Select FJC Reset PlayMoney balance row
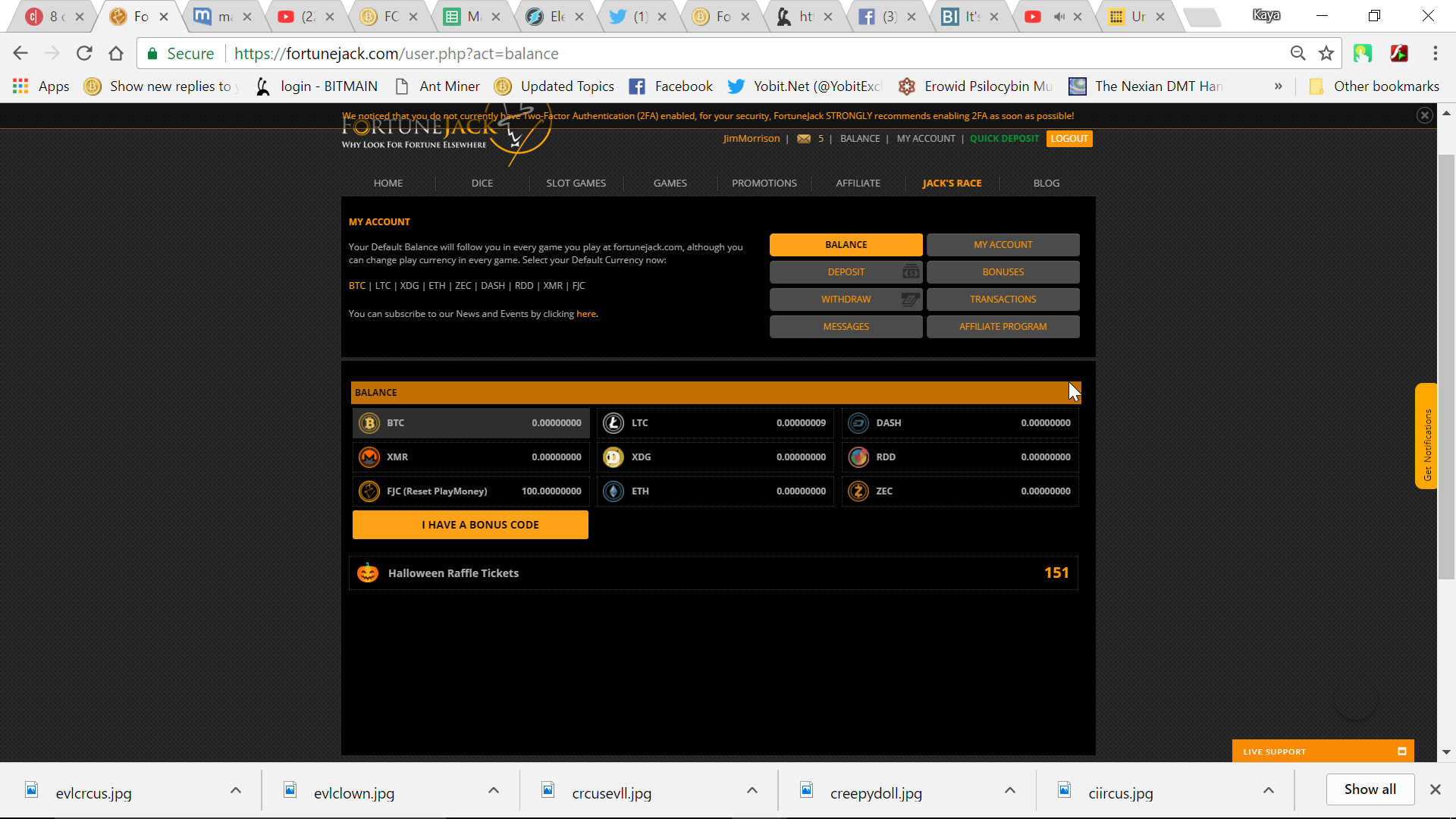Image resolution: width=1456 pixels, height=819 pixels. [470, 491]
